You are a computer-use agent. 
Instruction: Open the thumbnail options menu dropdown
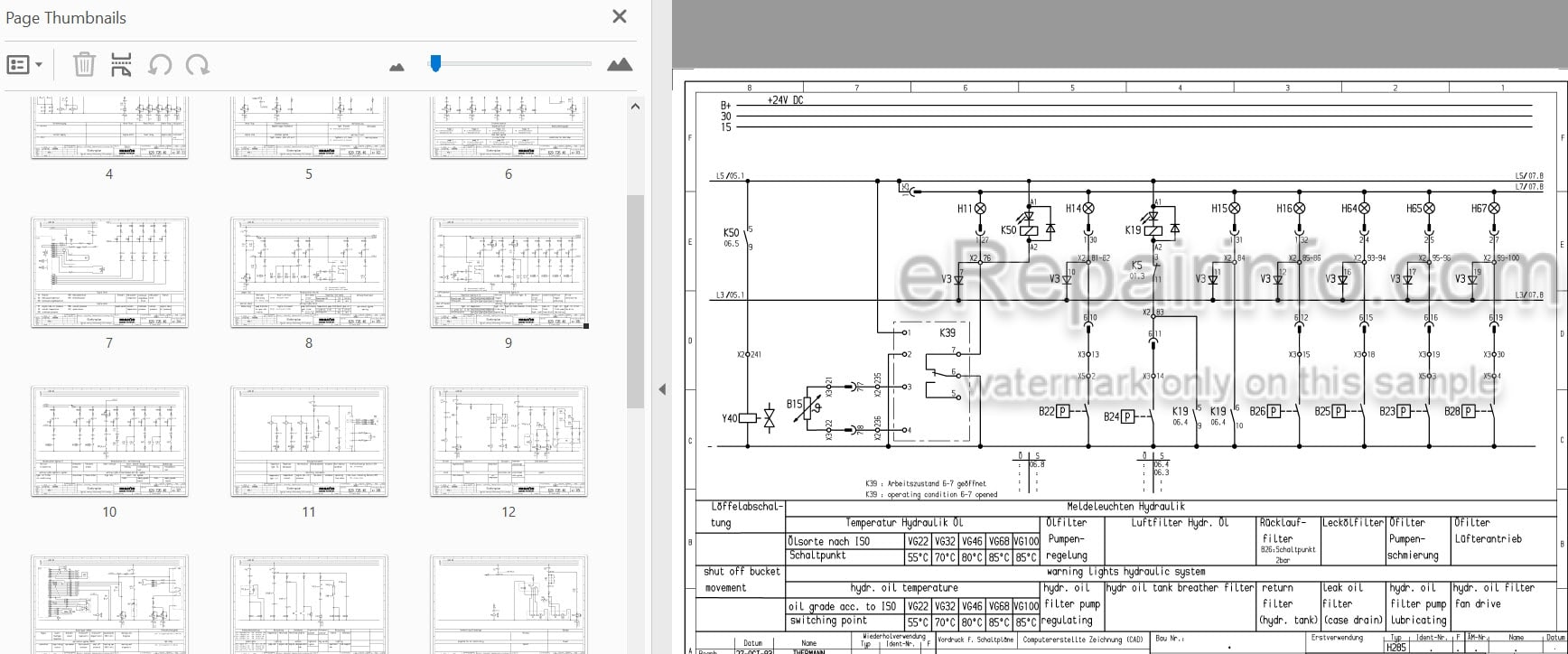click(x=24, y=65)
